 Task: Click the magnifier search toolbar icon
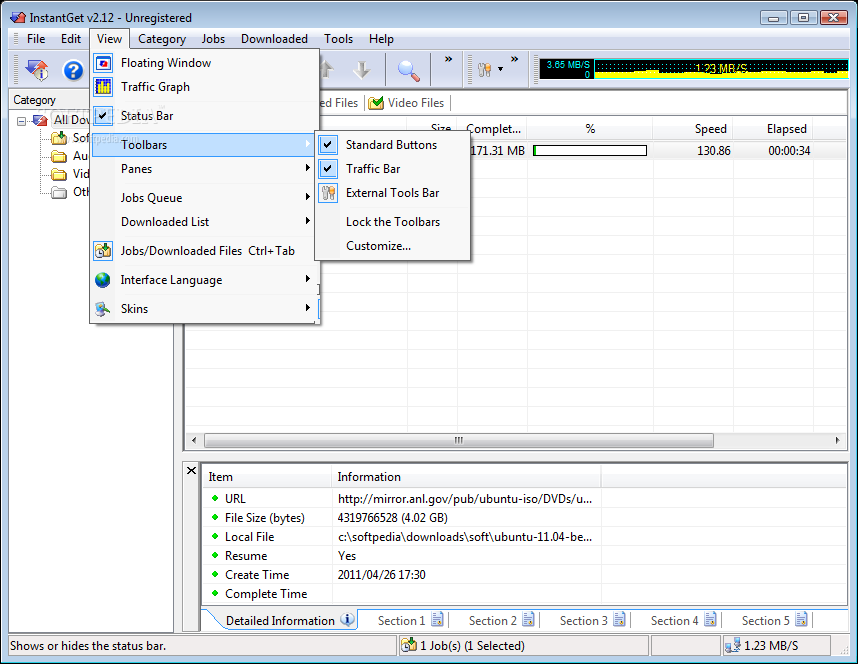[x=408, y=70]
